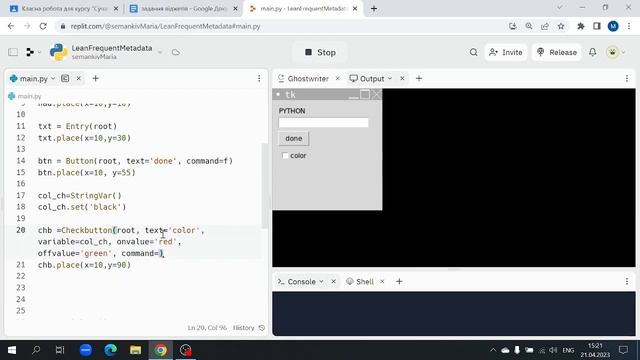
Task: Click the ENG language indicator
Action: pyautogui.click(x=568, y=350)
